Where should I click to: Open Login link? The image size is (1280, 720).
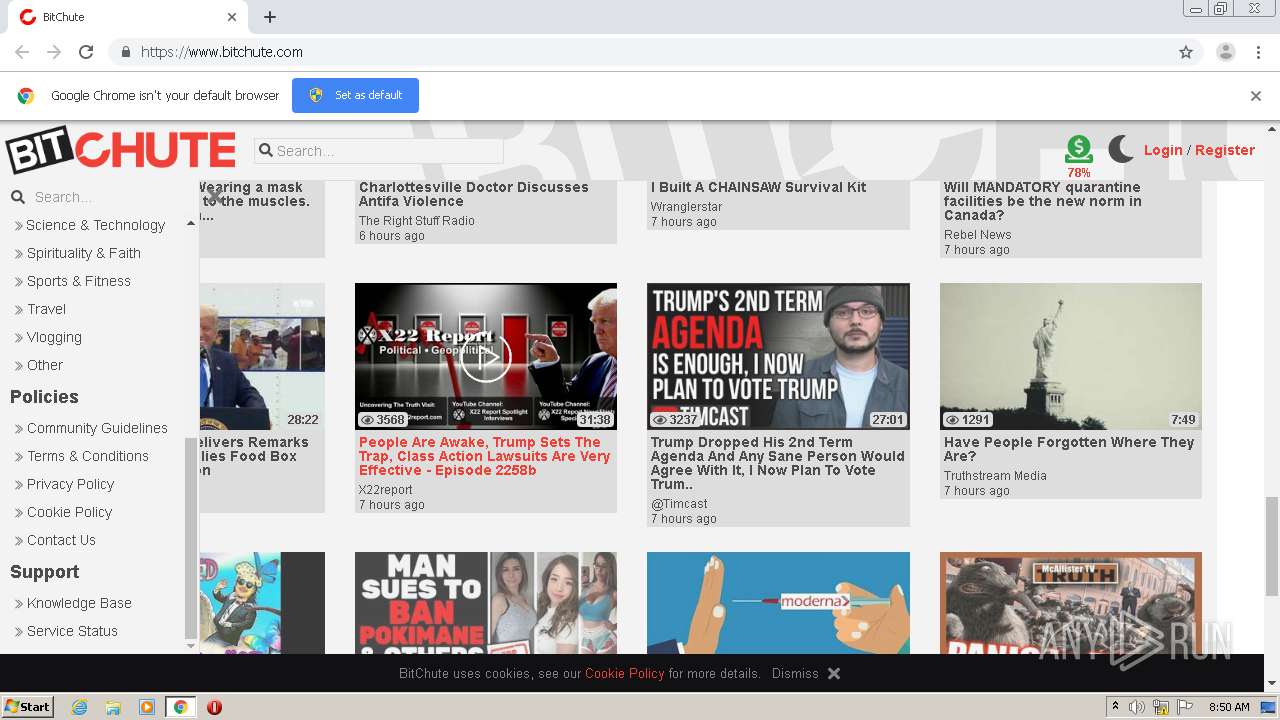coord(1163,150)
